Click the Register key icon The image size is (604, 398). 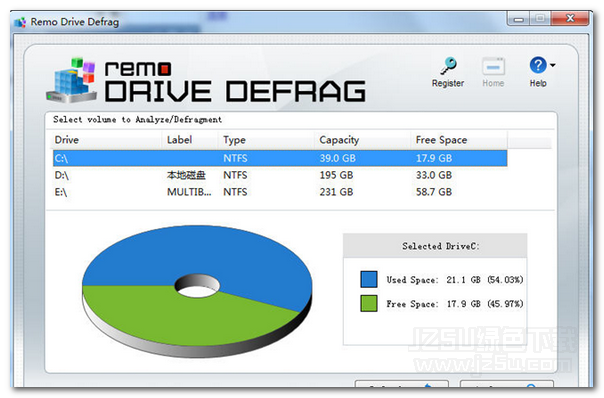[448, 66]
